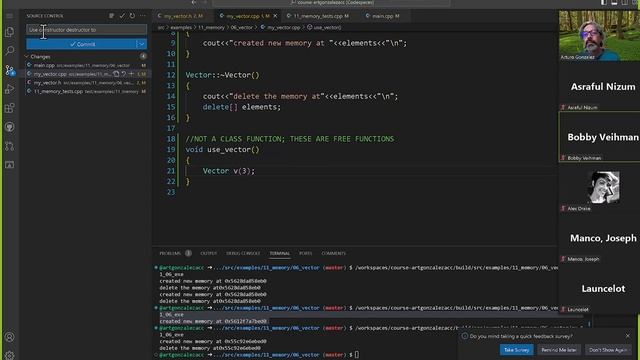640x360 pixels.
Task: Open the Source Control view icon
Action: [x=9, y=70]
